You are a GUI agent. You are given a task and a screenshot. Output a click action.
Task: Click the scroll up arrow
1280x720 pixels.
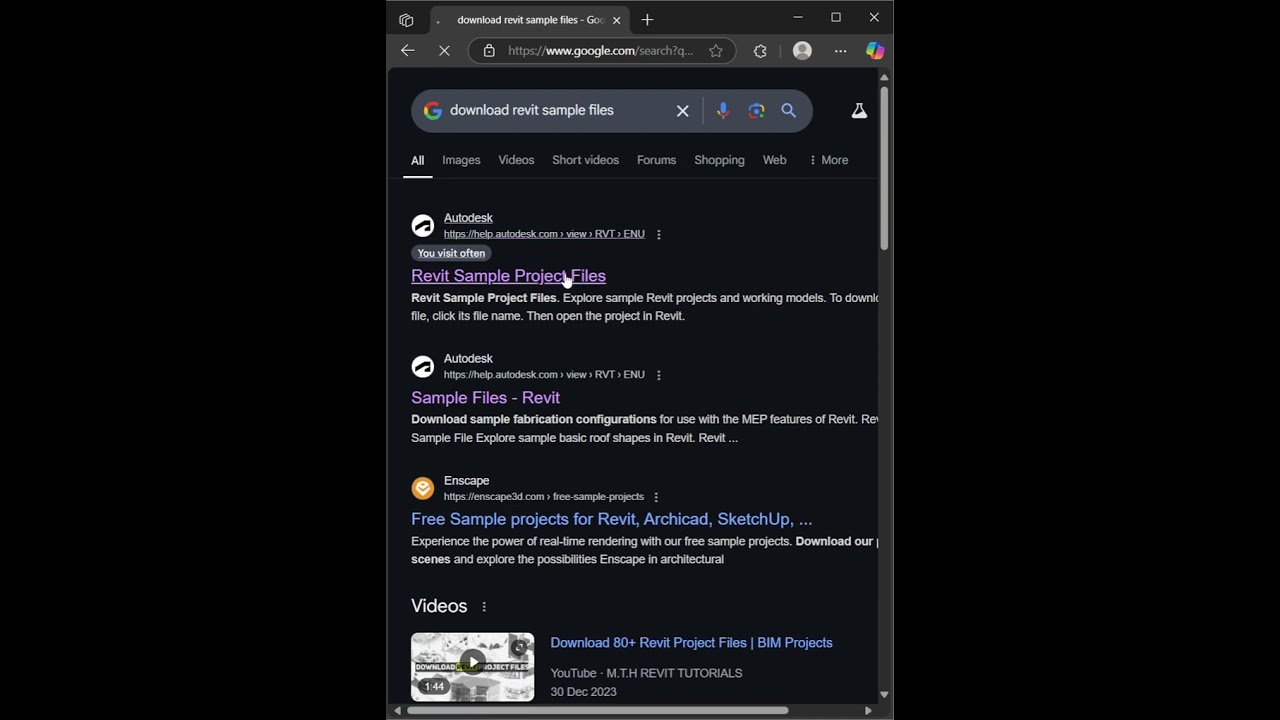[884, 77]
